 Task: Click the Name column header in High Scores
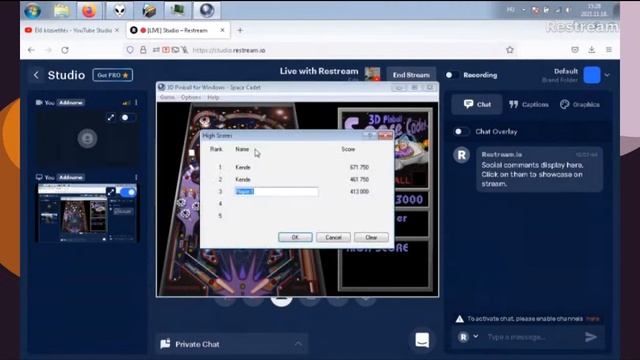[x=242, y=149]
